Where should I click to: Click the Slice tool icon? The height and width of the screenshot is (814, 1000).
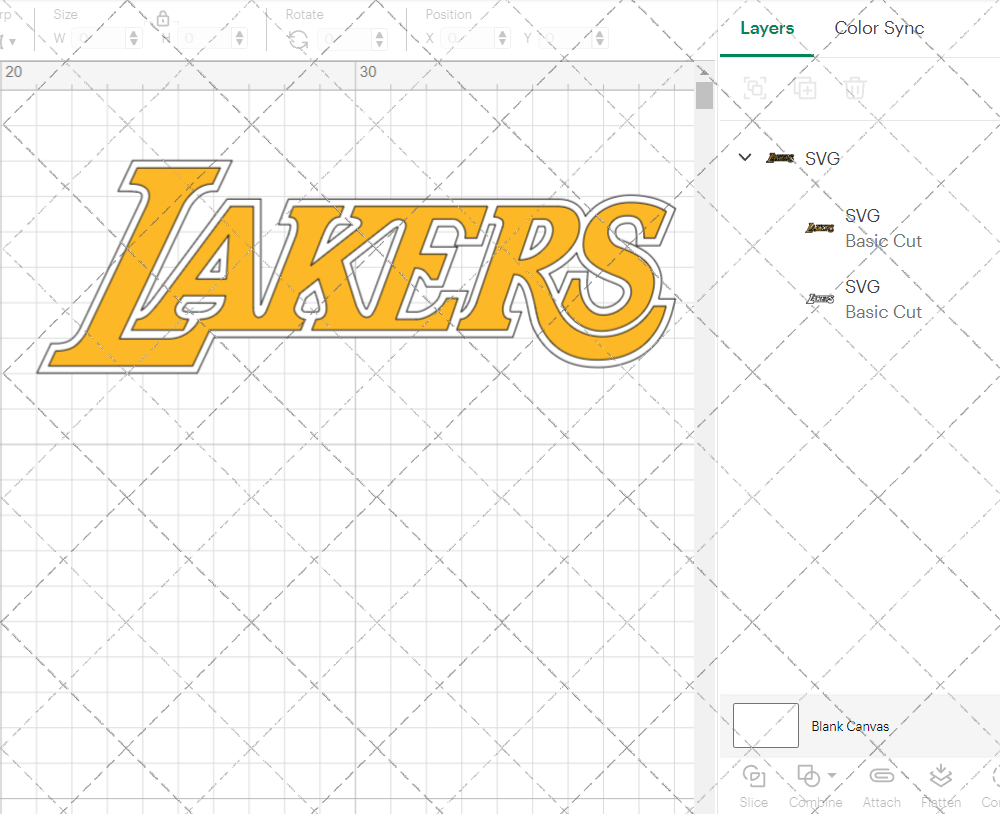pyautogui.click(x=754, y=777)
